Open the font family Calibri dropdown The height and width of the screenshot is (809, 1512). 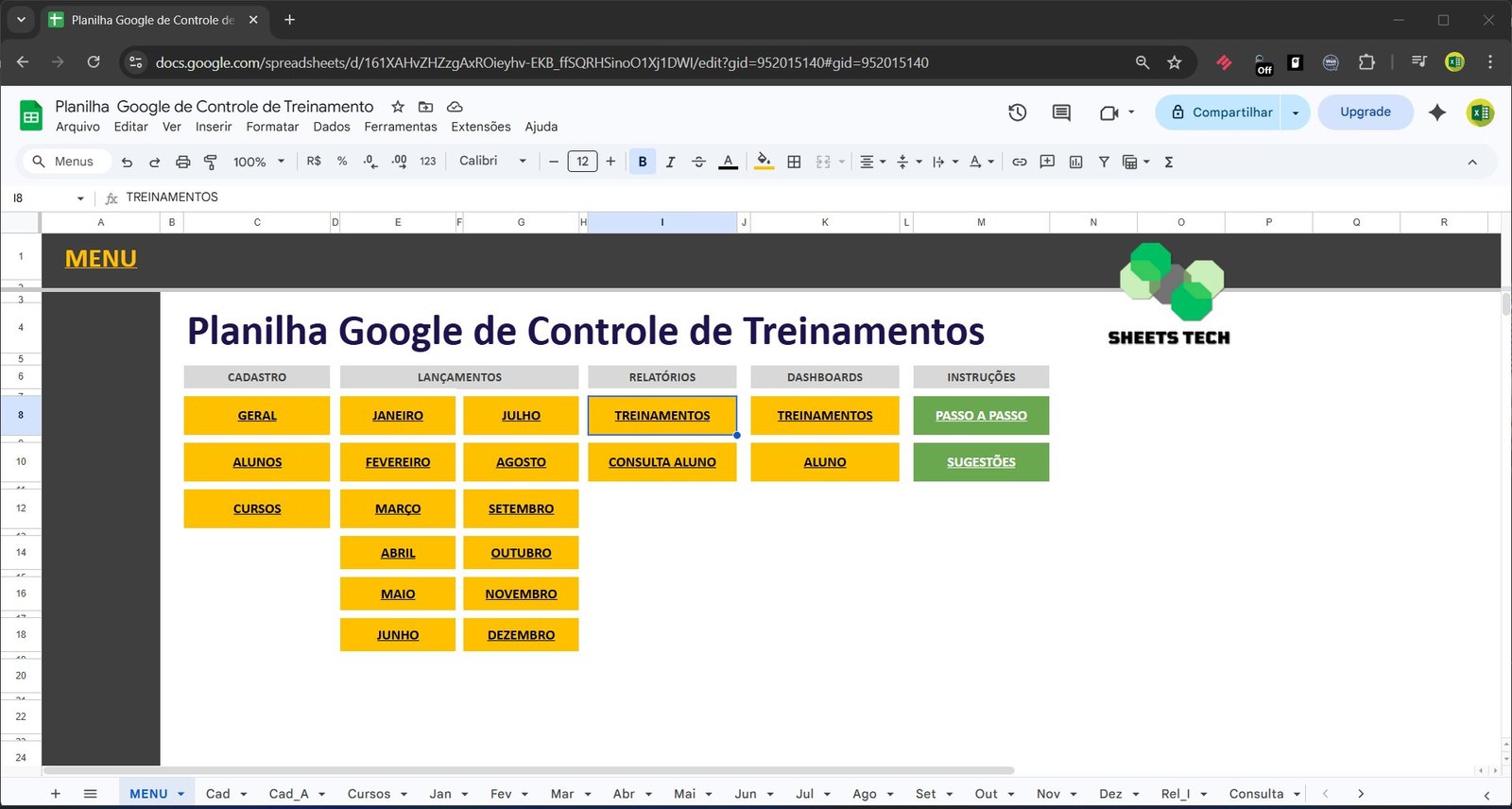(492, 162)
